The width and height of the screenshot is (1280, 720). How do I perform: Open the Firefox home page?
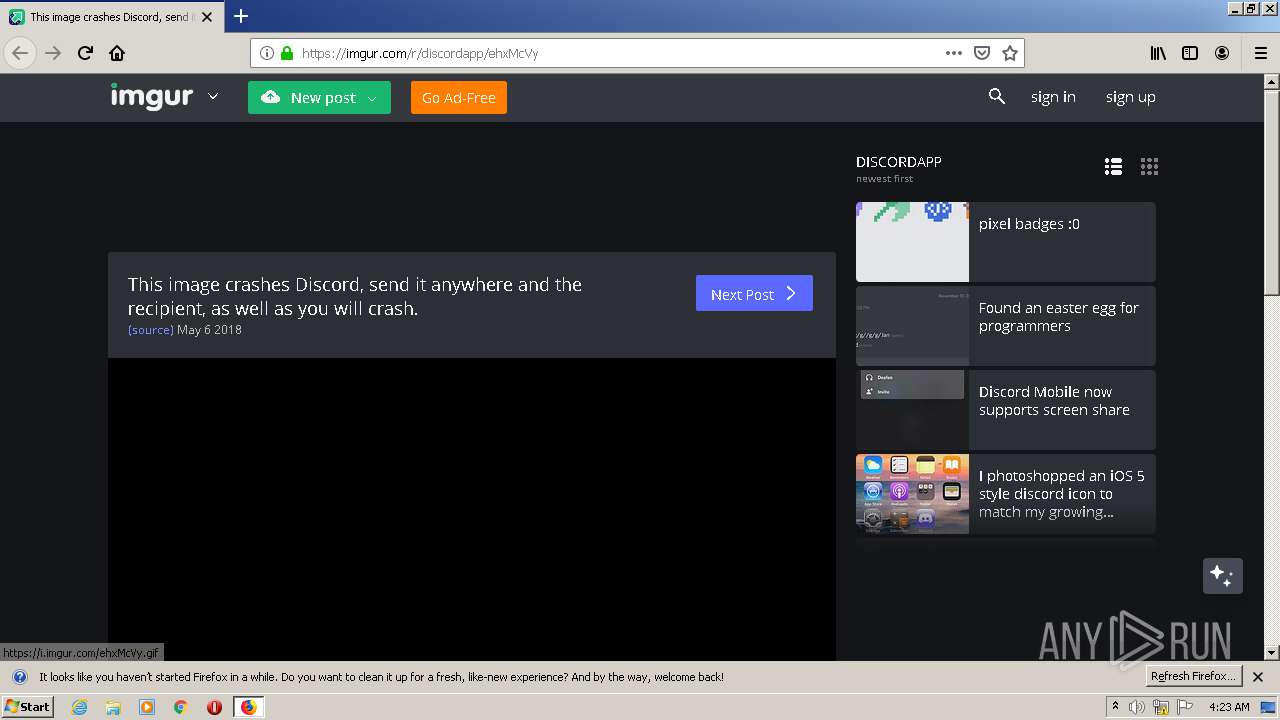[117, 53]
